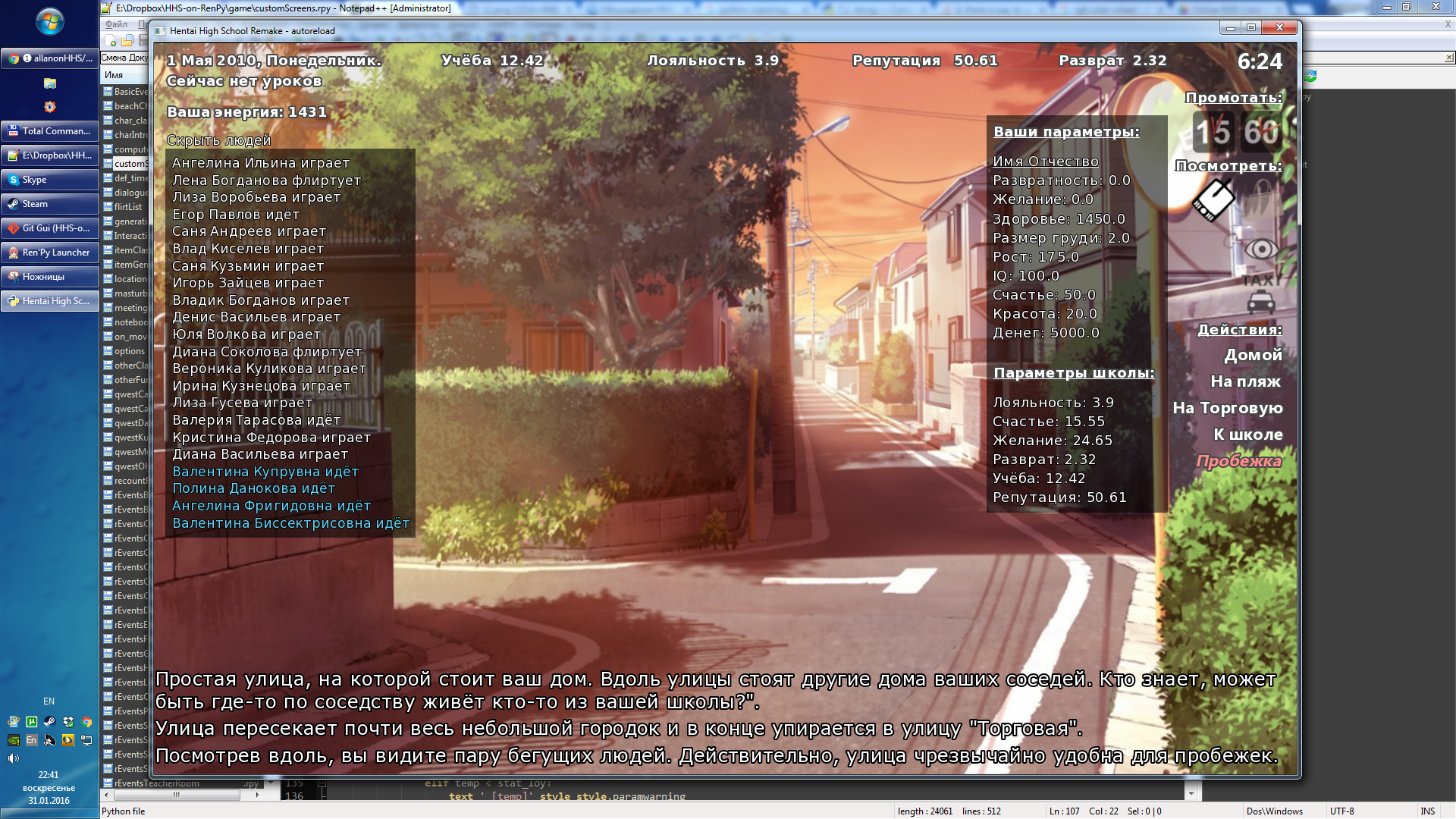Open Ren'Py Launcher from taskbar
The width and height of the screenshot is (1456, 819).
(x=50, y=253)
